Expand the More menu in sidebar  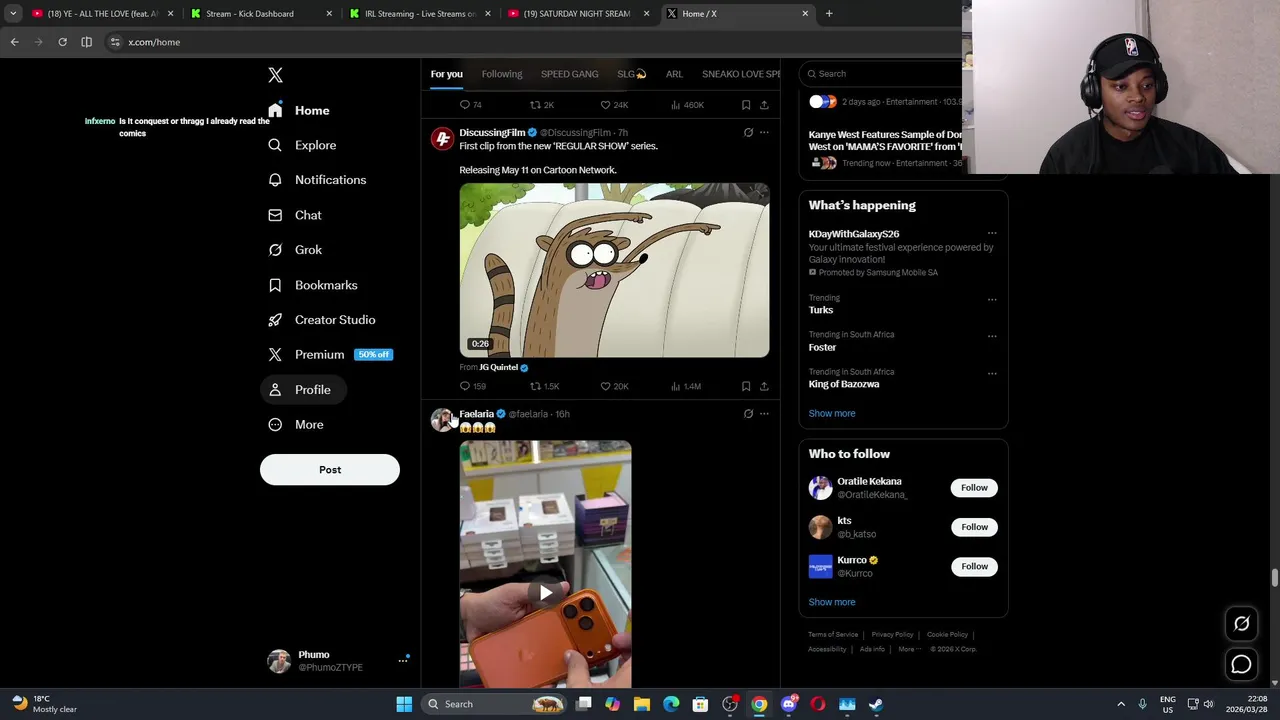(296, 424)
